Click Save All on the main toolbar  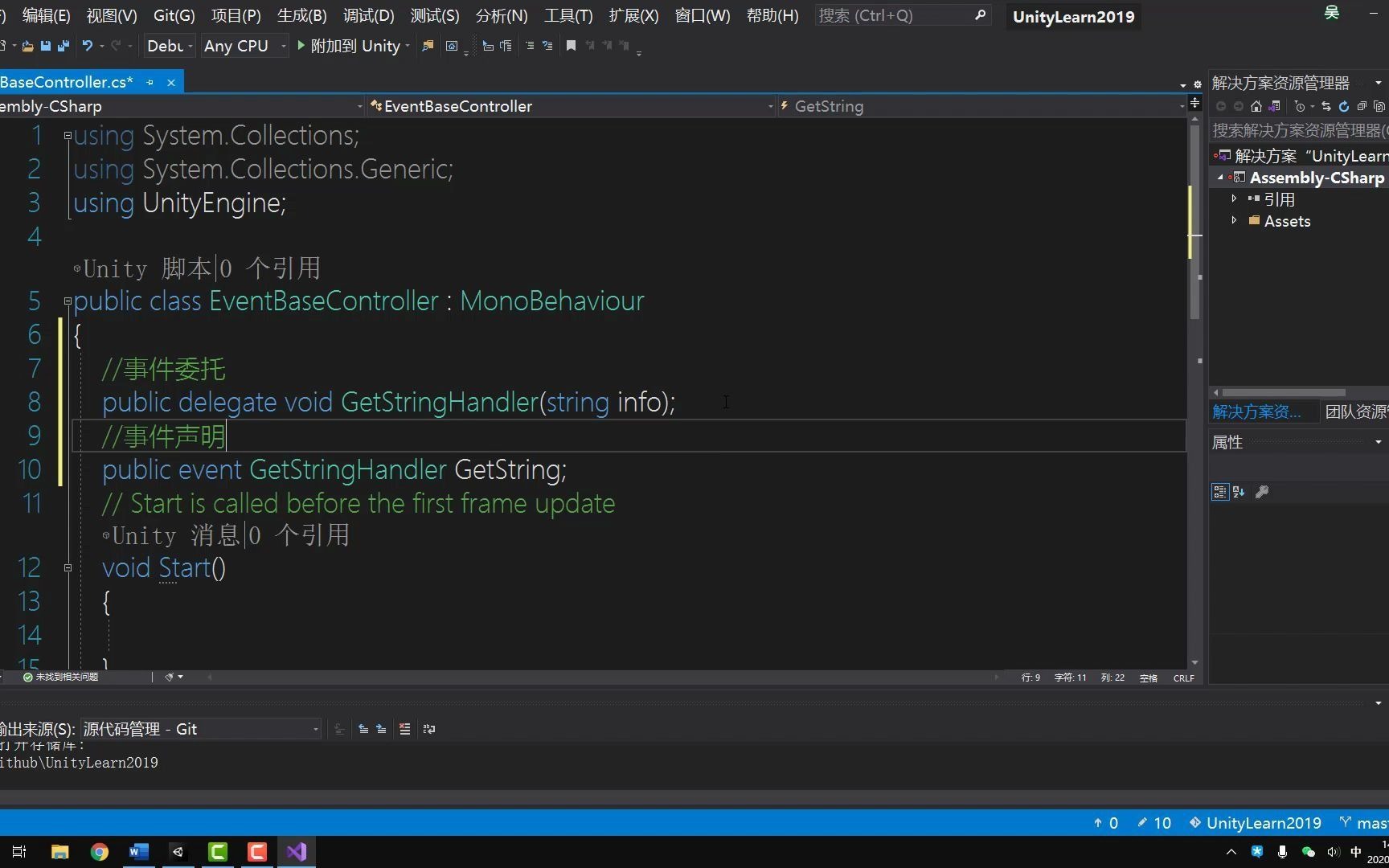click(63, 46)
